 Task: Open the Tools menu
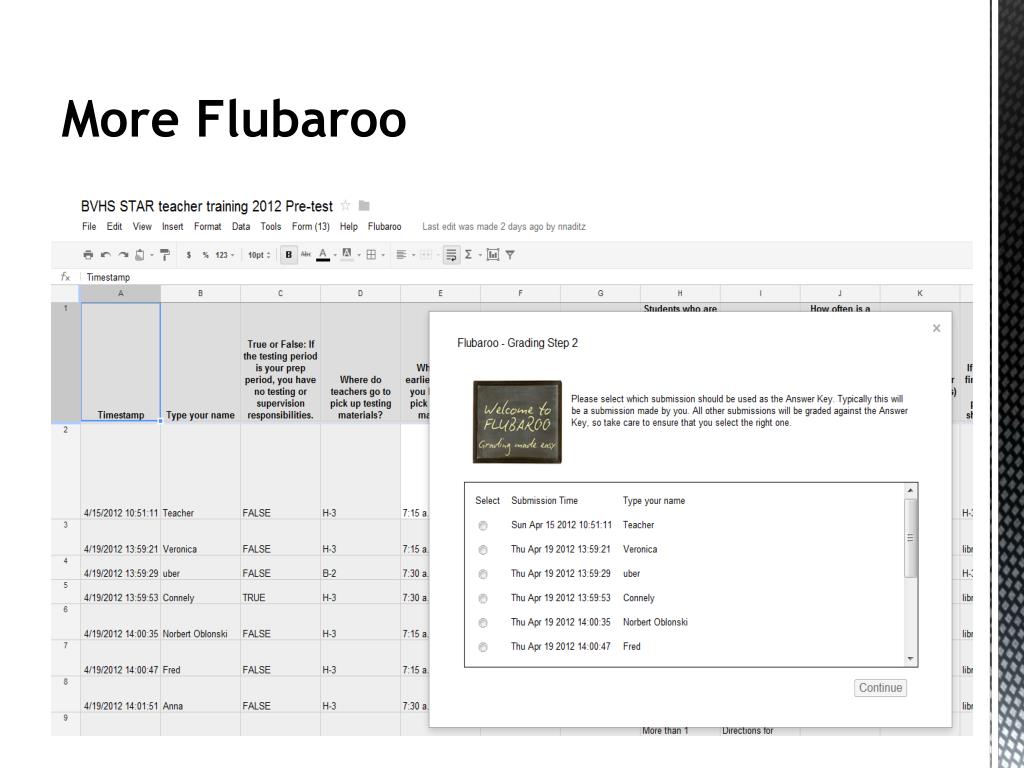point(271,227)
